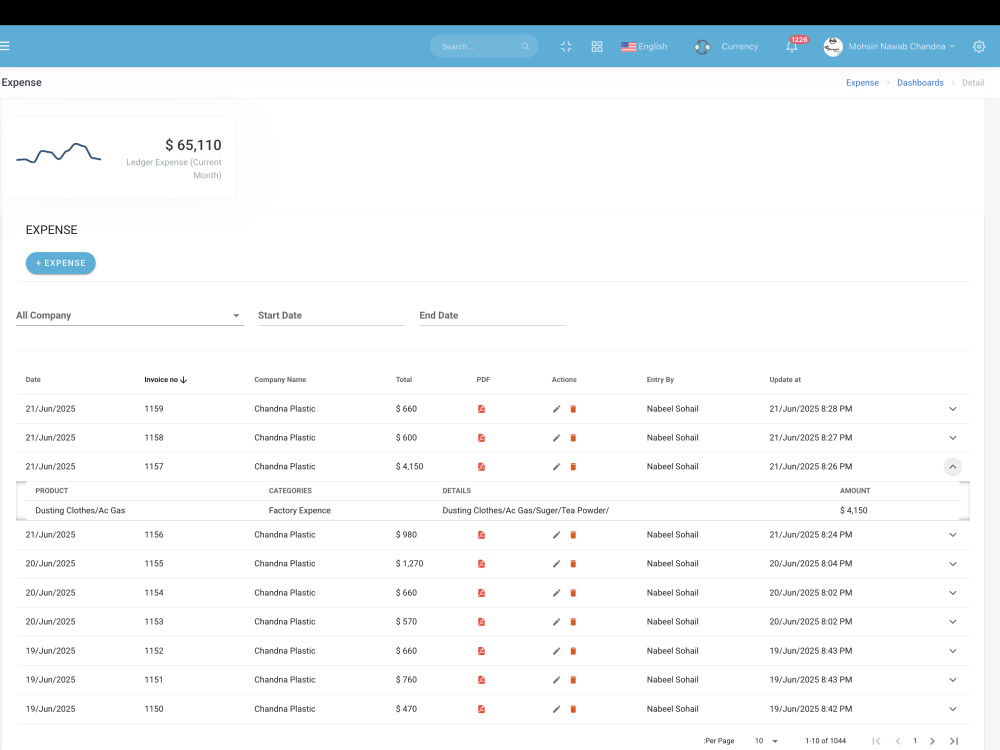The height and width of the screenshot is (750, 1000).
Task: Edit invoice 1158 with pencil icon
Action: 556,438
